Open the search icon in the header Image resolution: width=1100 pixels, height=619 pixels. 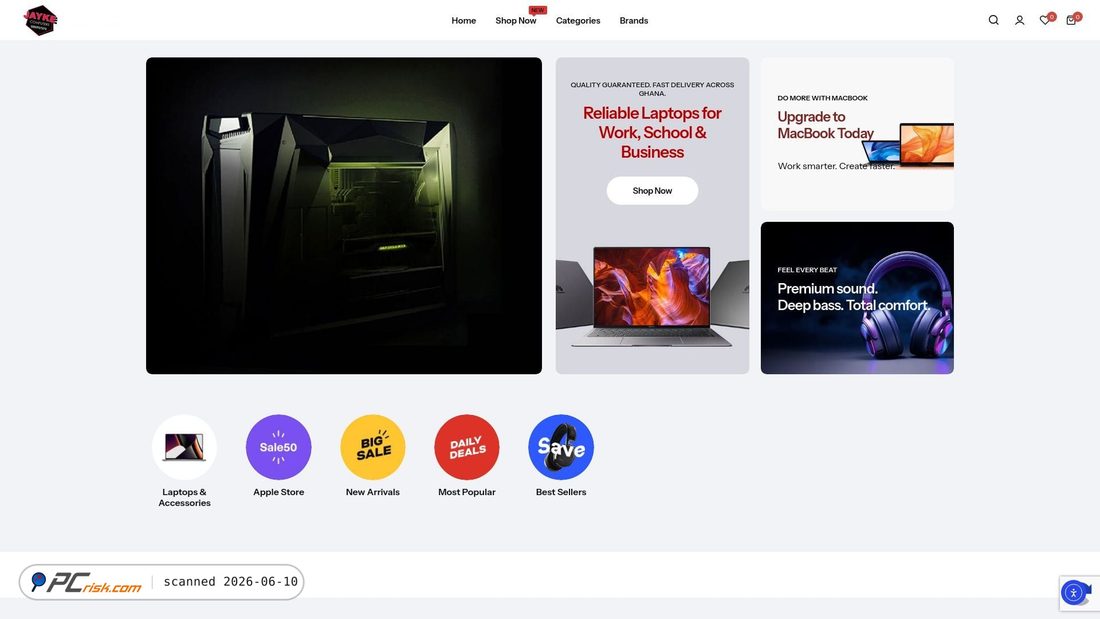pos(993,20)
